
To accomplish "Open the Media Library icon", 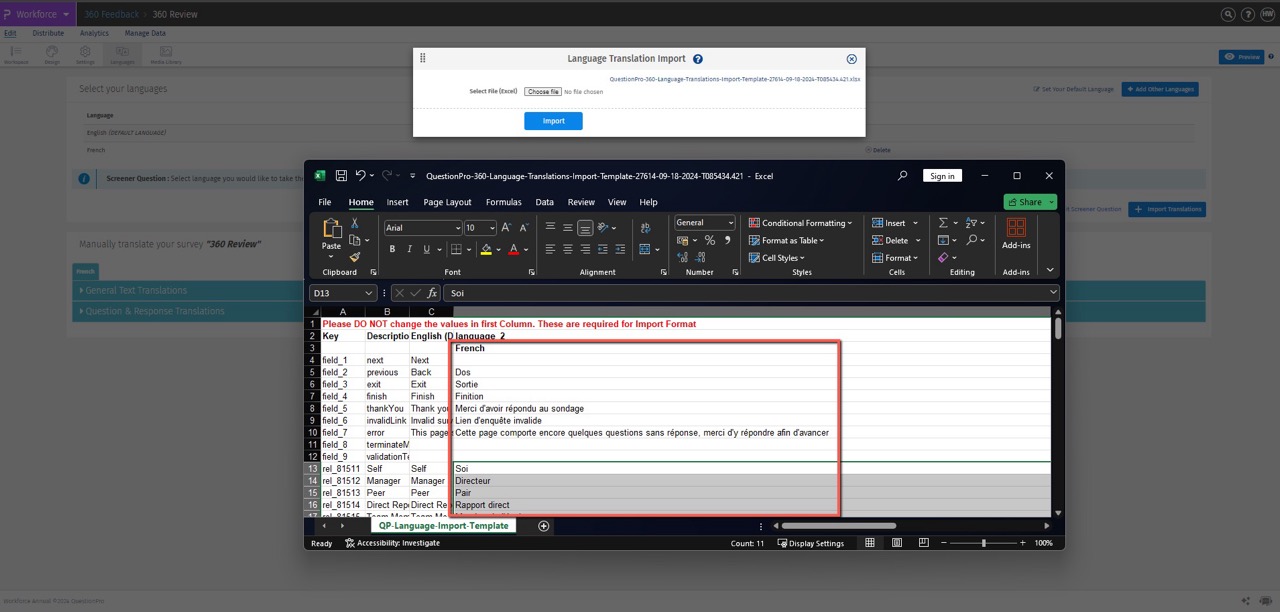I will pos(166,52).
